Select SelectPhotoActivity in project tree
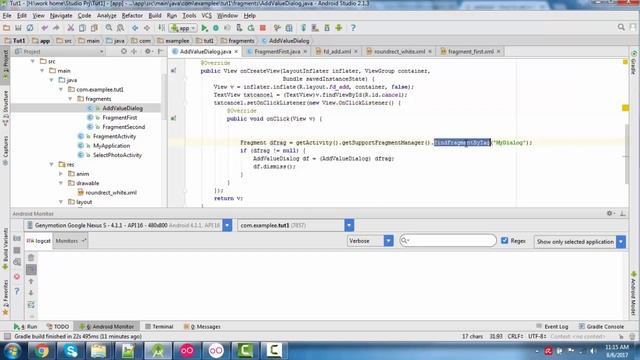640x360 pixels. 117,155
